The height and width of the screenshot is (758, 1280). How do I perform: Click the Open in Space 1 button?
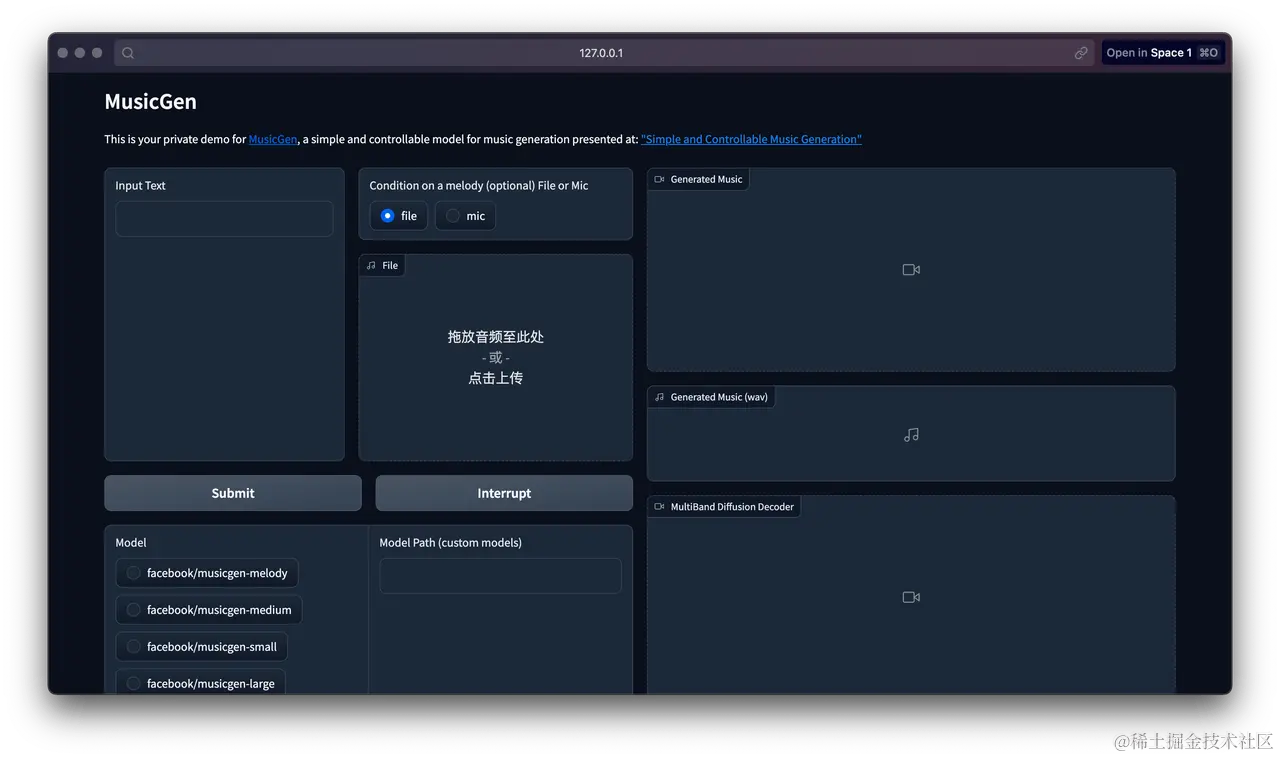[1163, 53]
